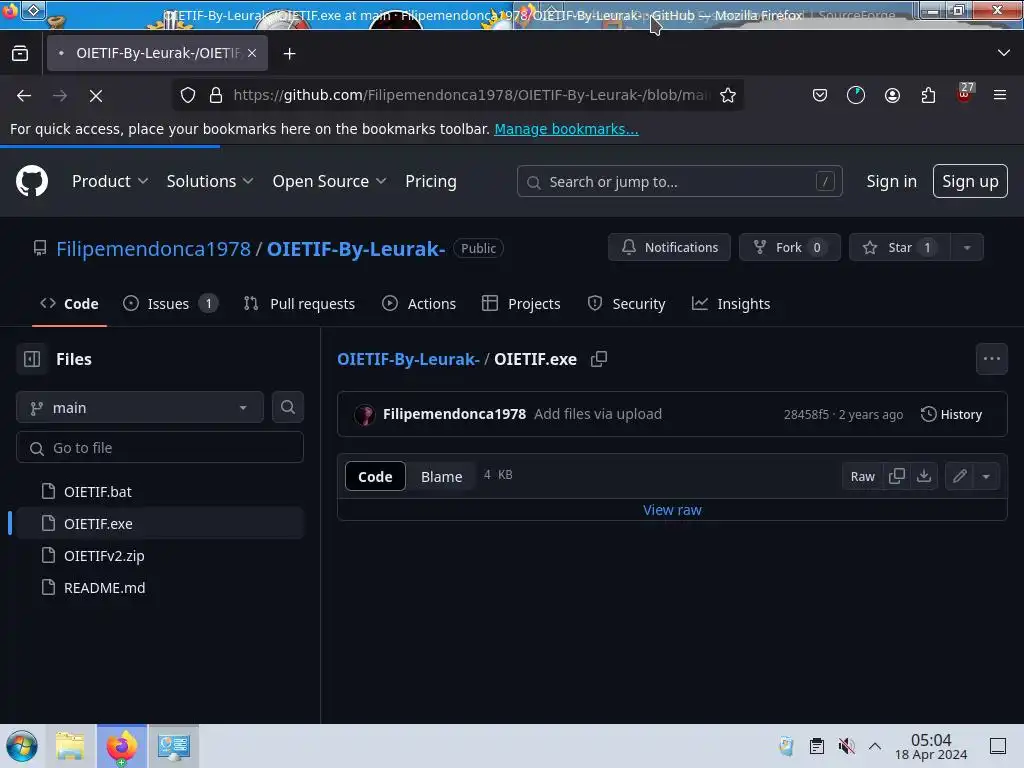Switch to Blame view

pyautogui.click(x=441, y=476)
